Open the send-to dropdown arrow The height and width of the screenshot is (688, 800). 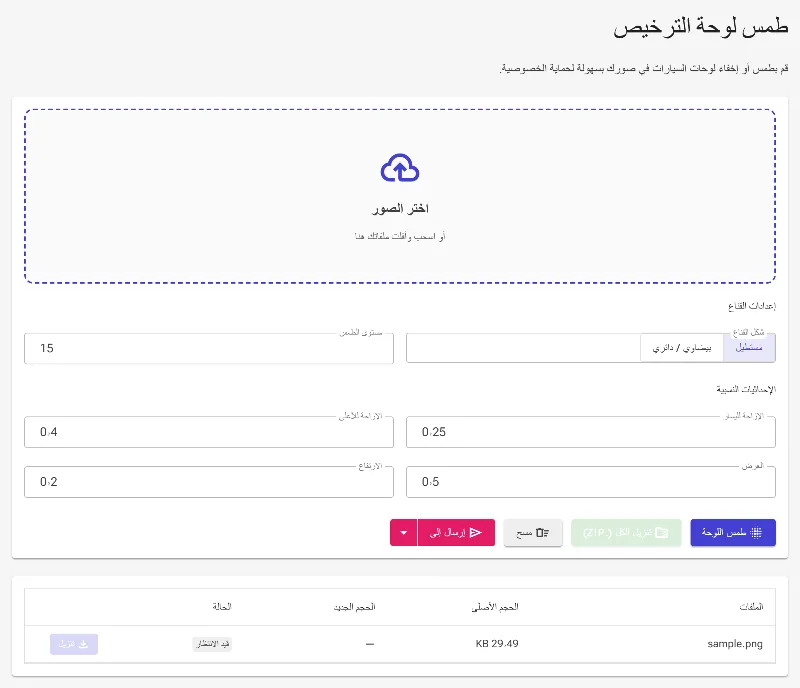[x=404, y=532]
